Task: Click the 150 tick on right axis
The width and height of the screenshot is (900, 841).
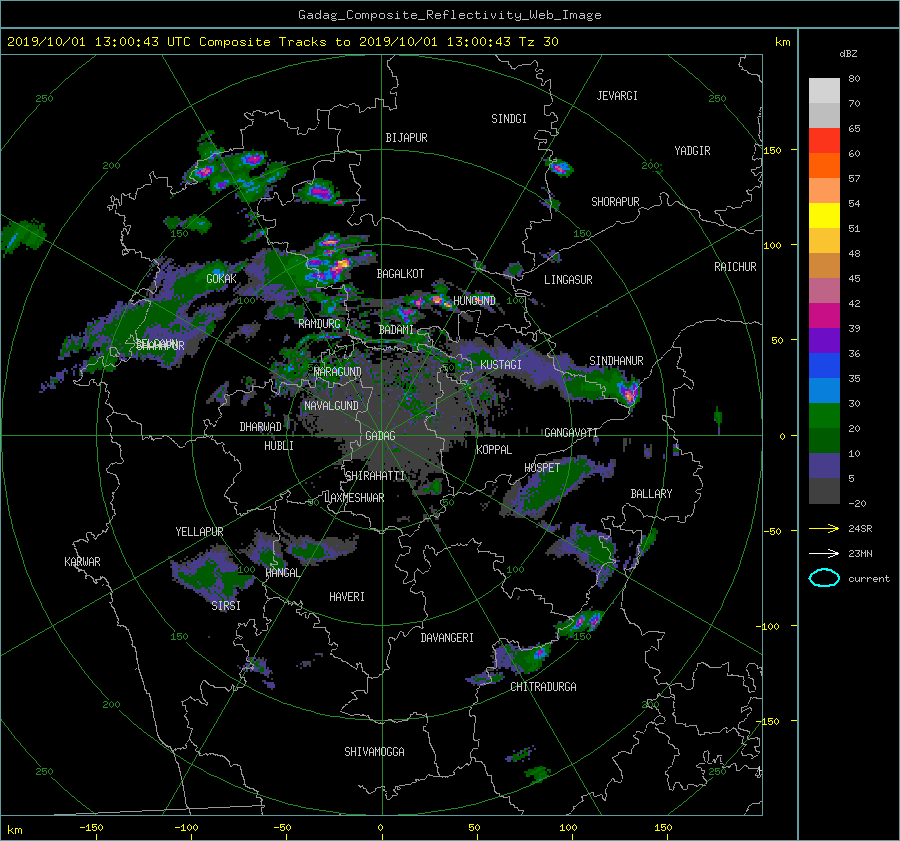Action: tap(773, 150)
